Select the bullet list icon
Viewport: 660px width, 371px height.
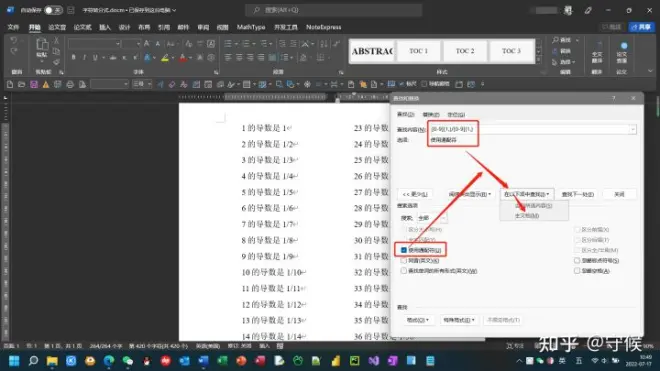pos(228,43)
